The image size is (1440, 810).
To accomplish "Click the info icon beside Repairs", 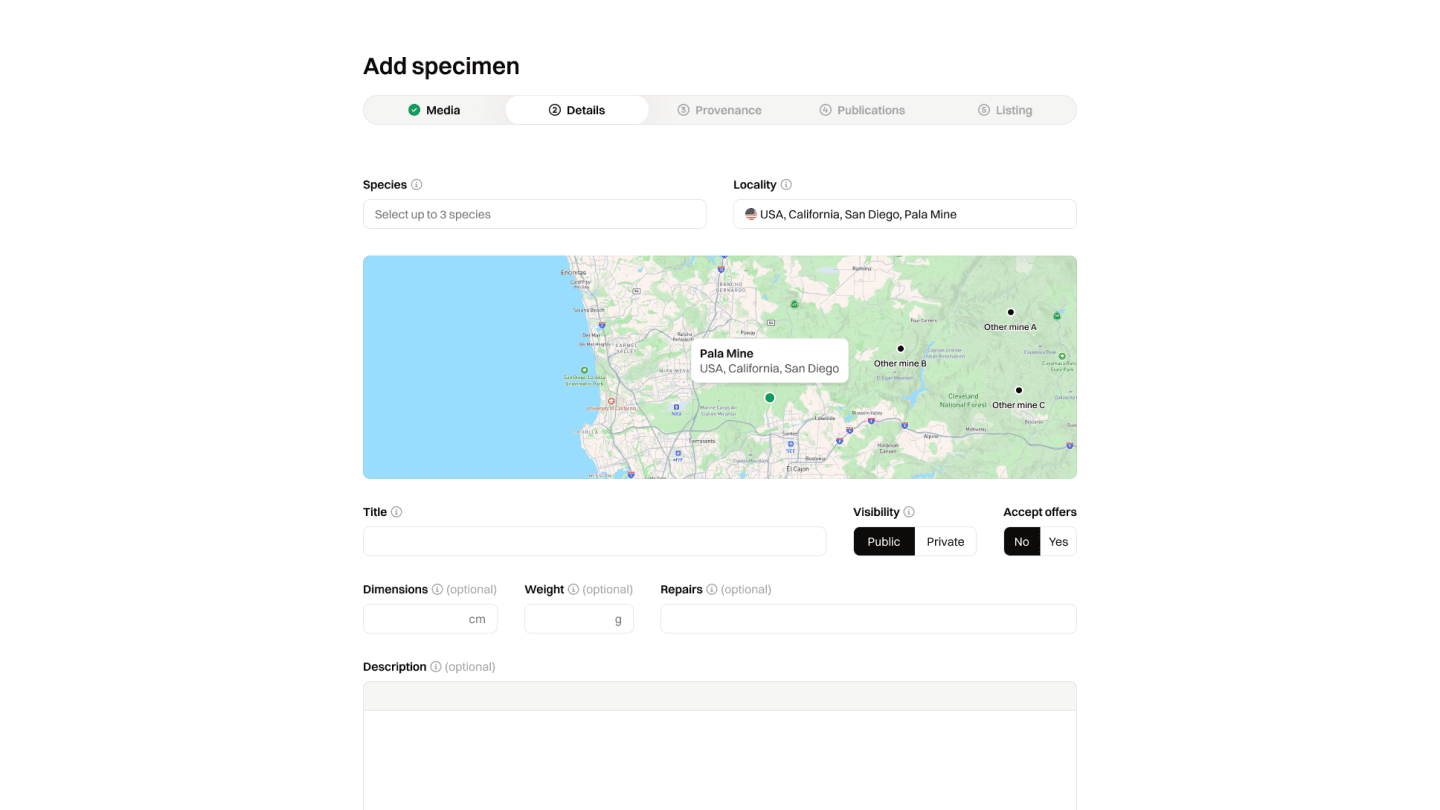I will (712, 590).
